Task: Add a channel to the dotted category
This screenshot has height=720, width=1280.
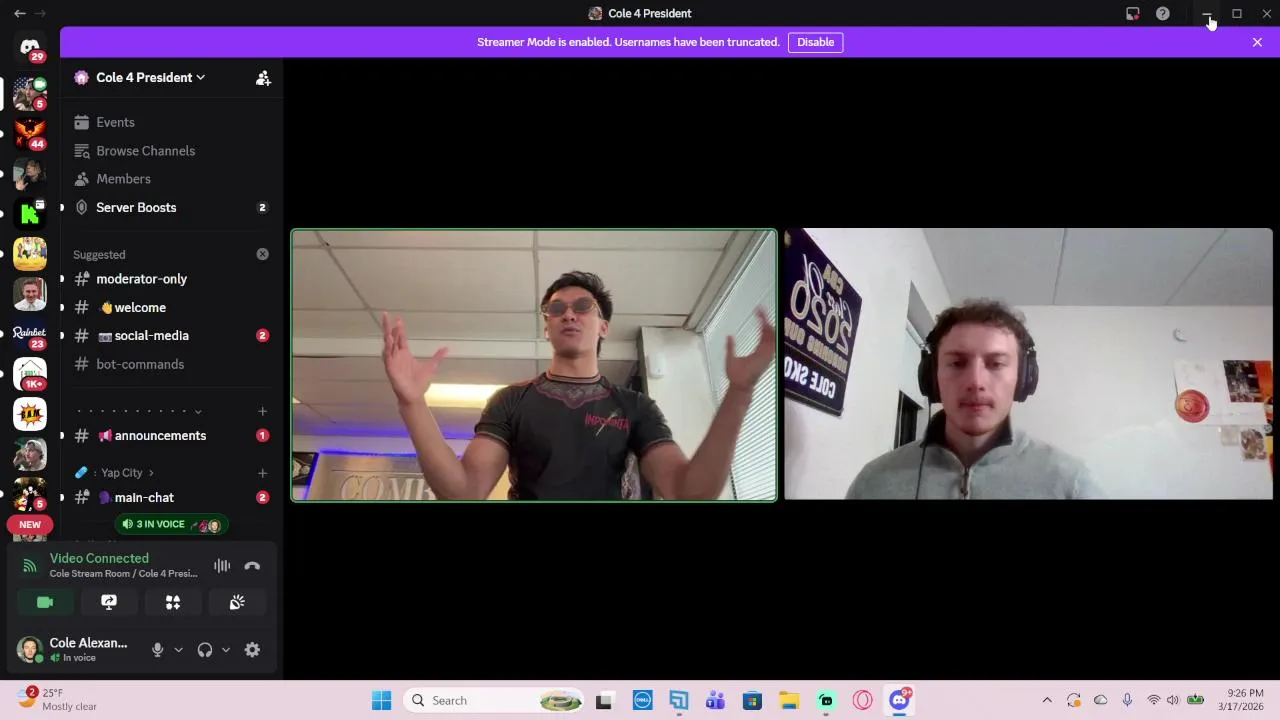Action: (x=262, y=411)
